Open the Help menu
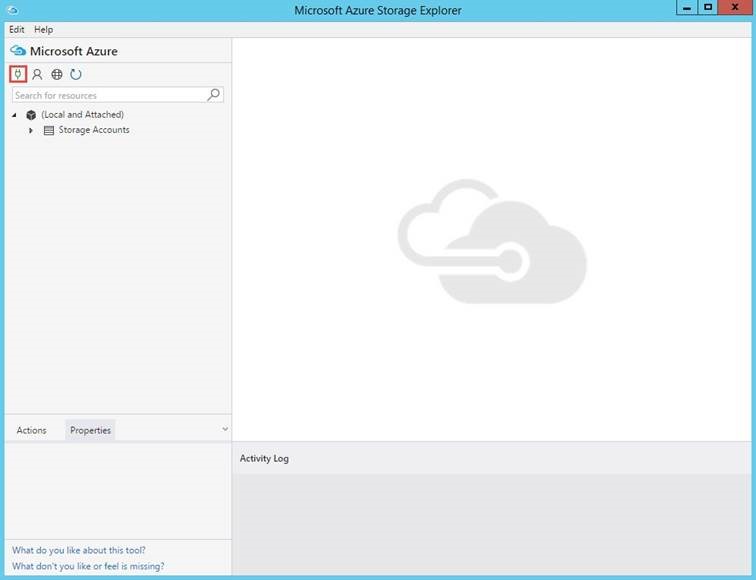 tap(43, 29)
